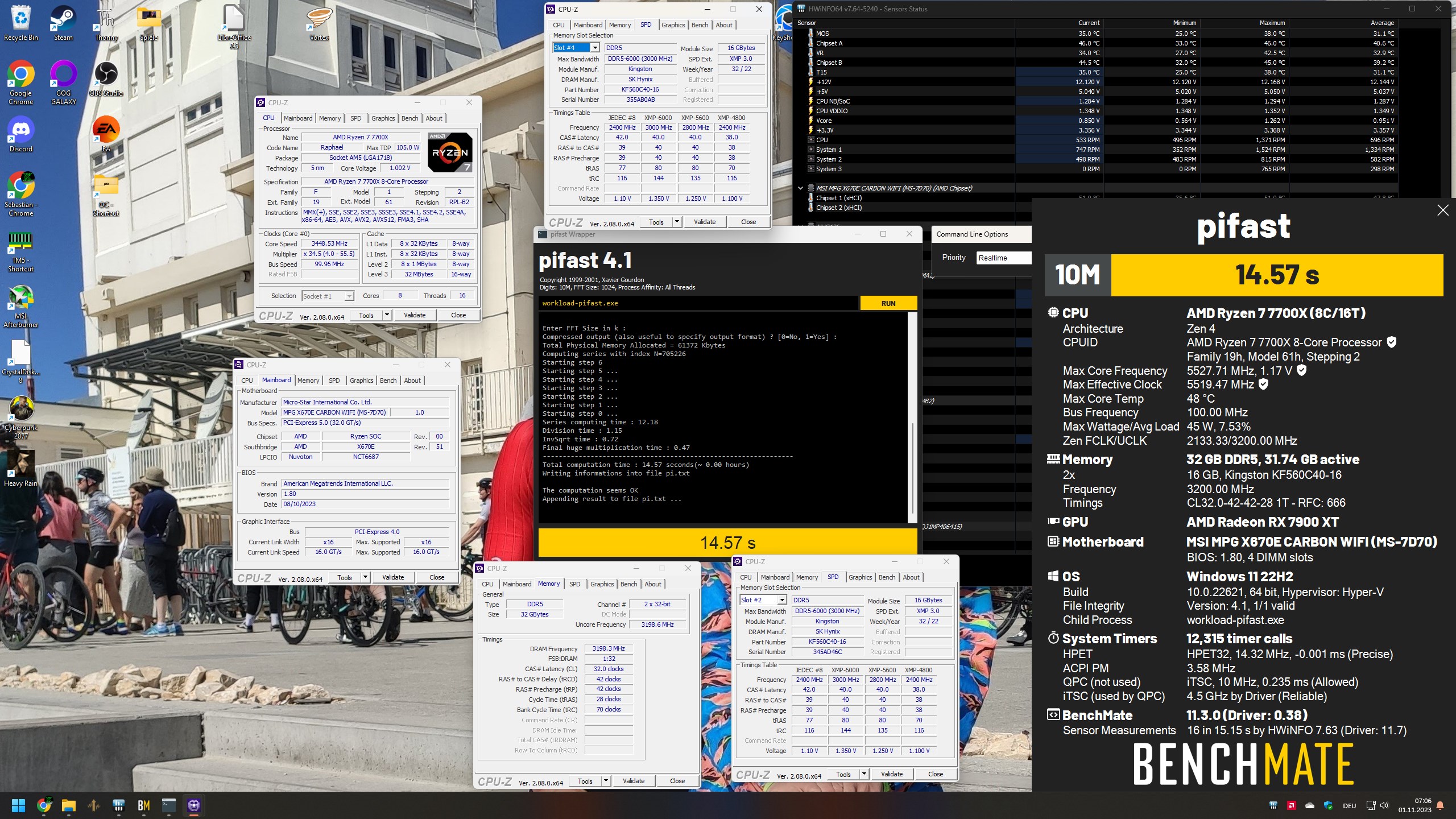The width and height of the screenshot is (1456, 819).
Task: Open the CrystalDisk desktop shortcut
Action: coord(20,362)
